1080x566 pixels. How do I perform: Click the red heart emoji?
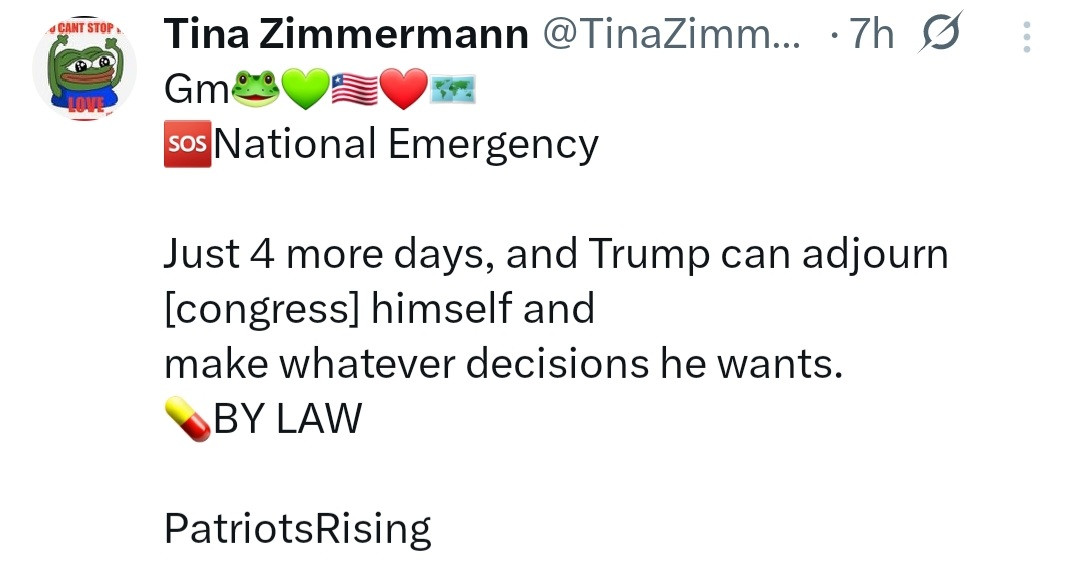click(x=405, y=90)
